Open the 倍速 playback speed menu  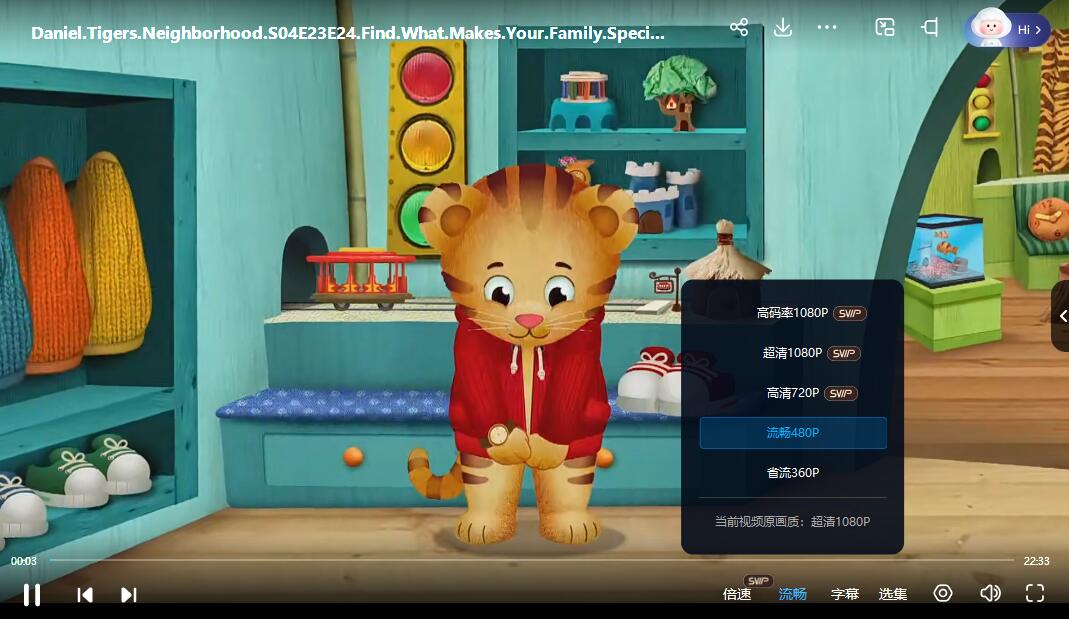(737, 594)
